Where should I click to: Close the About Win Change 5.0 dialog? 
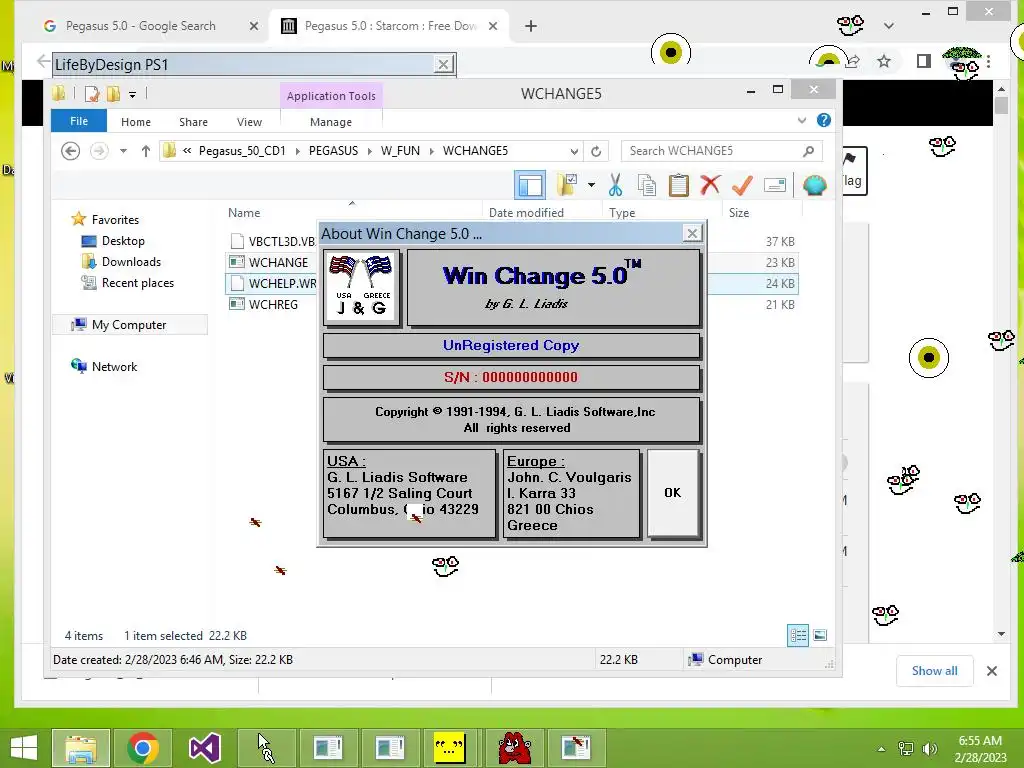click(692, 233)
